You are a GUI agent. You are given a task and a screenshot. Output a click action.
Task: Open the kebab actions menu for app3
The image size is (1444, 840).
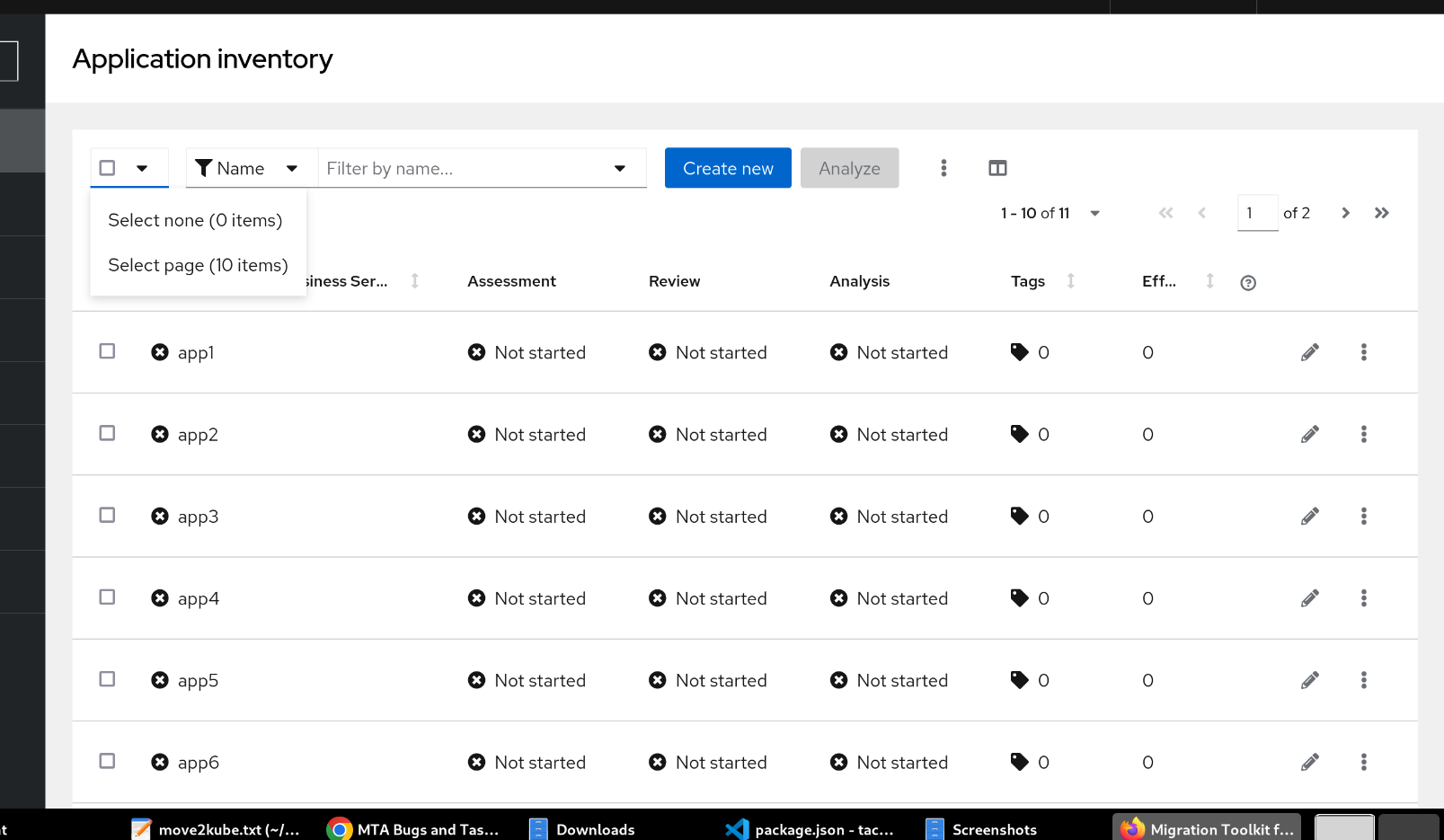click(1363, 517)
